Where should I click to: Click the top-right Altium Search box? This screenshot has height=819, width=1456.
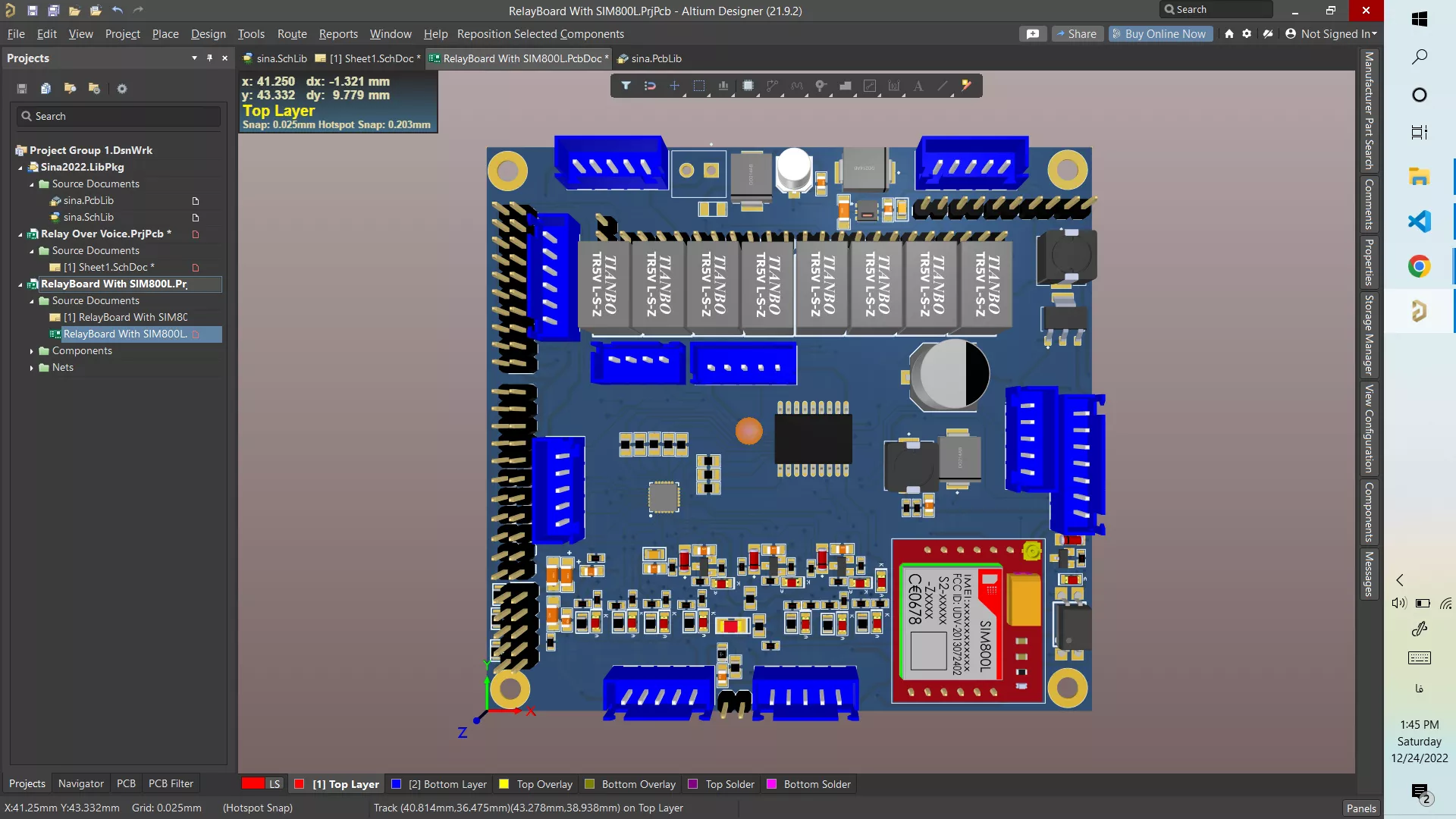coord(1216,10)
